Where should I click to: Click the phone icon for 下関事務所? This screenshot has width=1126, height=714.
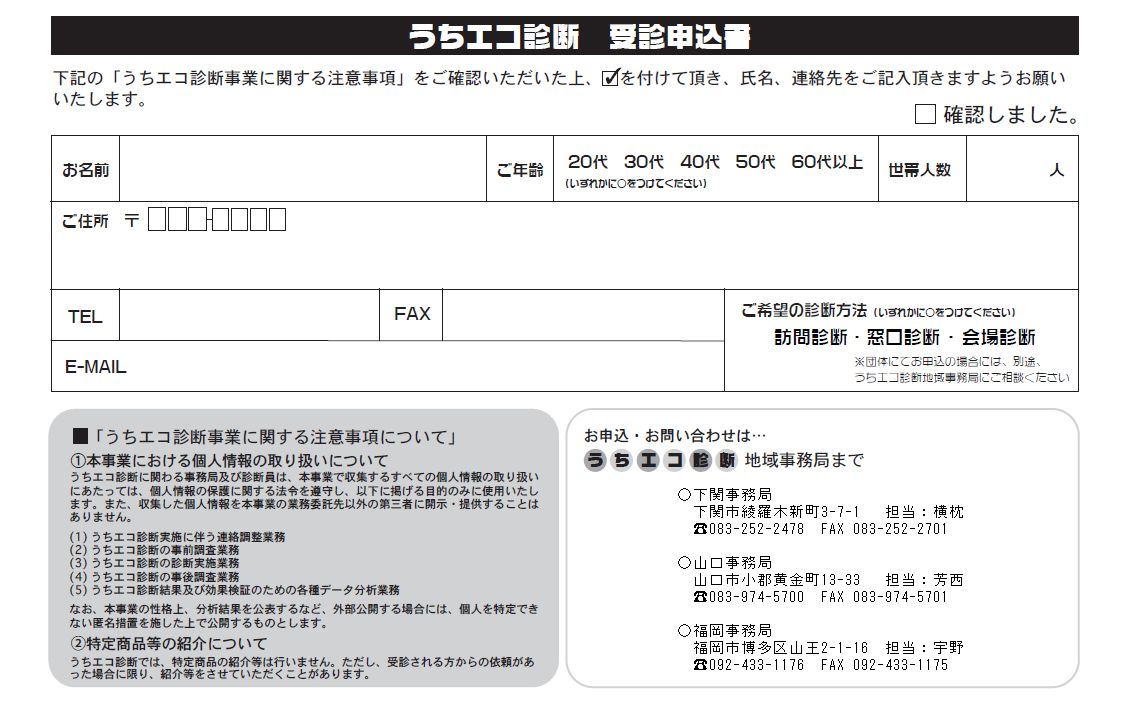700,529
